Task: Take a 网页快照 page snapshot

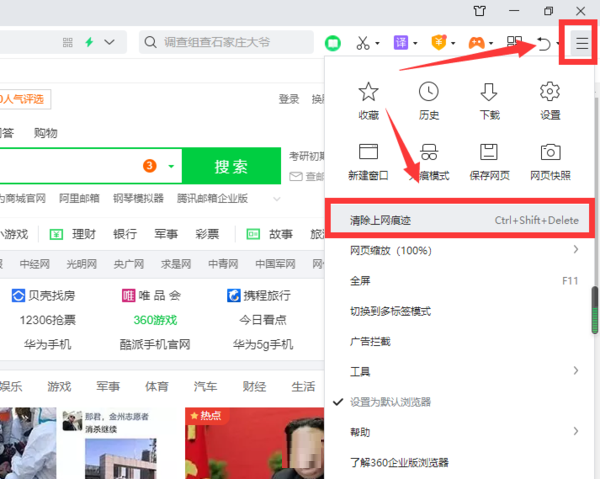Action: 549,153
